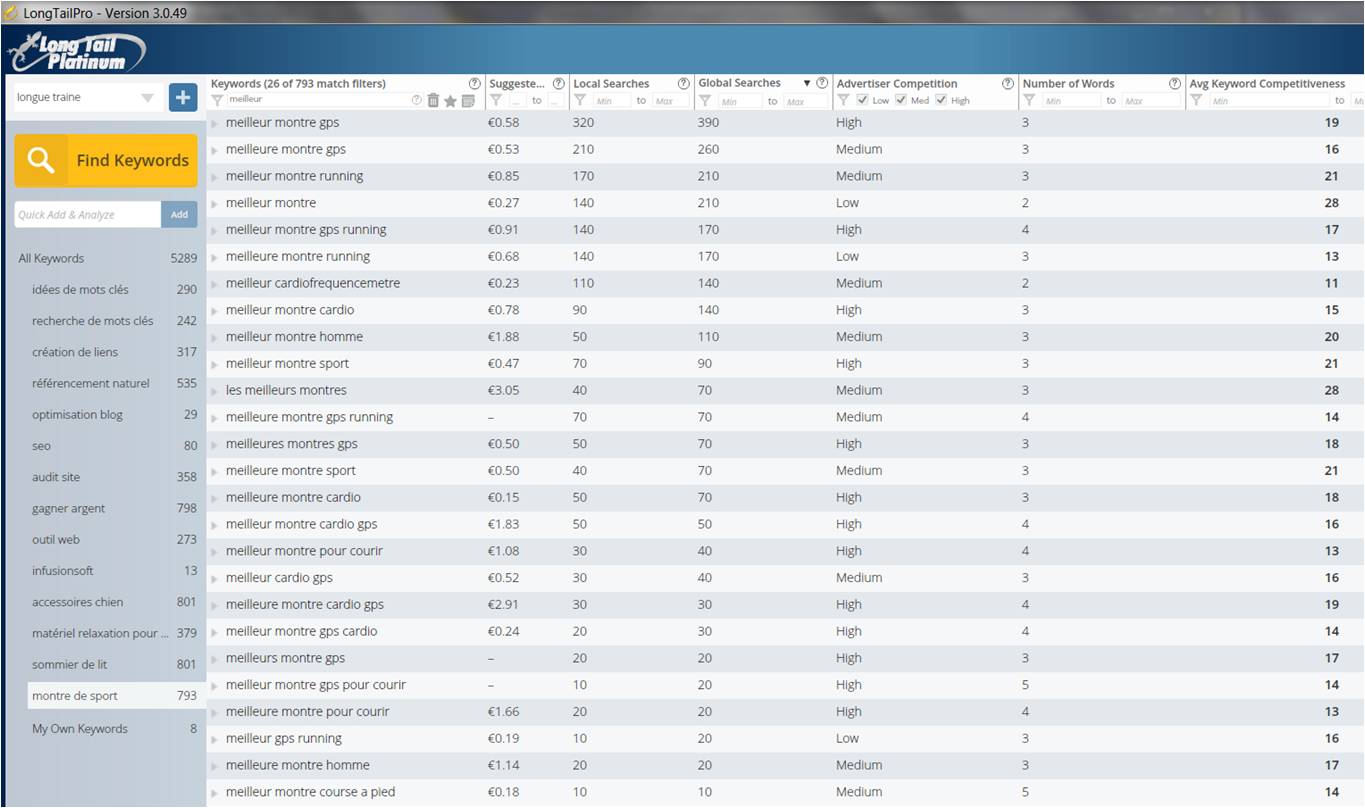This screenshot has height=808, width=1365.
Task: Click the Global Searches sort arrow
Action: coord(807,84)
